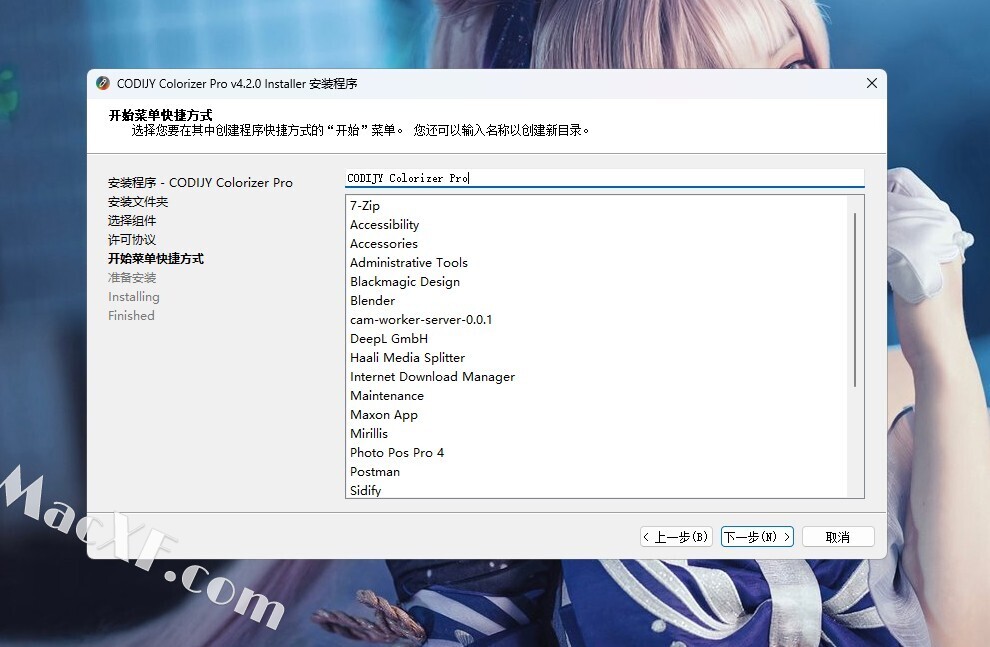Proceed with 下一步(N) button
The height and width of the screenshot is (647, 990).
tap(757, 537)
